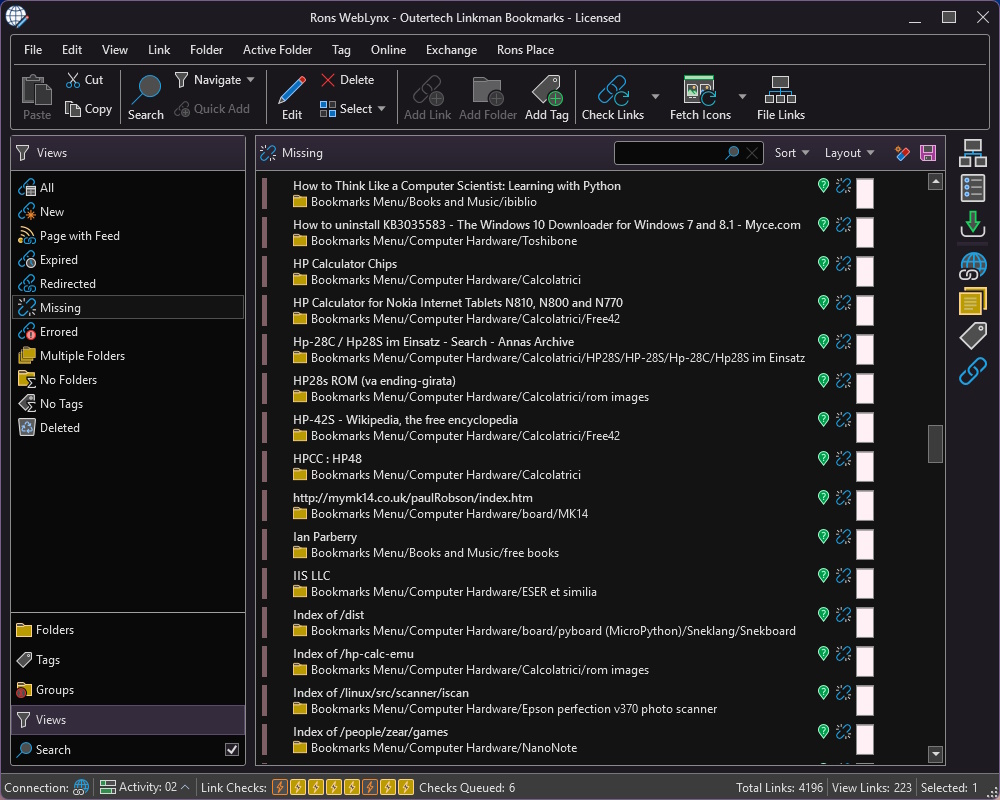Save the view with pink disk icon
The height and width of the screenshot is (800, 1000).
(928, 153)
